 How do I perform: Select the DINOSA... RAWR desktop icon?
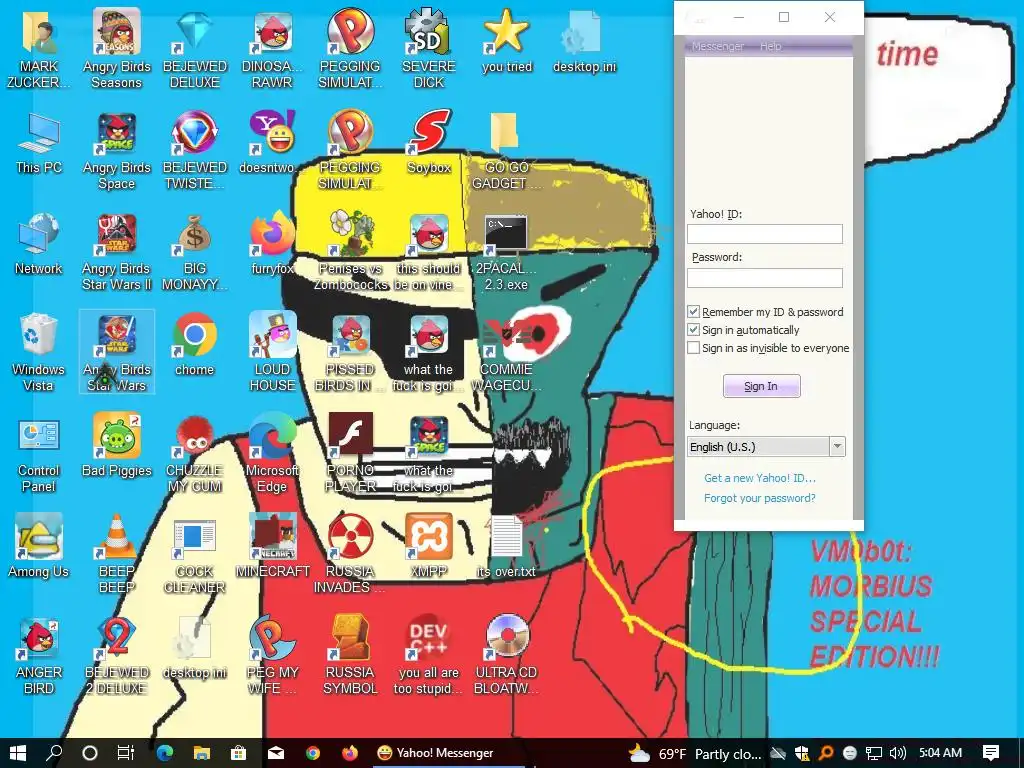click(272, 49)
